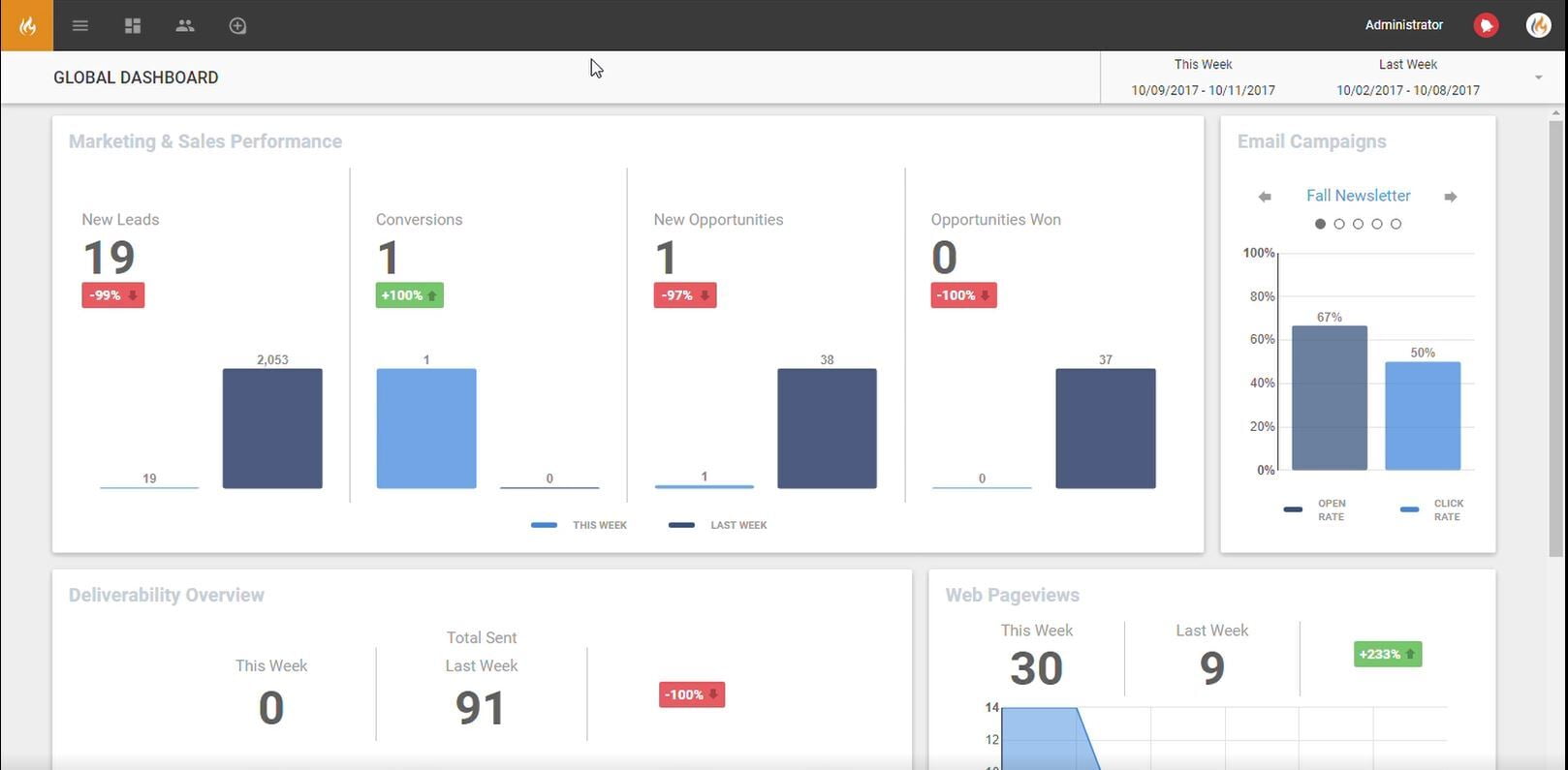Screen dimensions: 1568x770
Task: Click the Total Sent -100% badge
Action: pos(692,694)
